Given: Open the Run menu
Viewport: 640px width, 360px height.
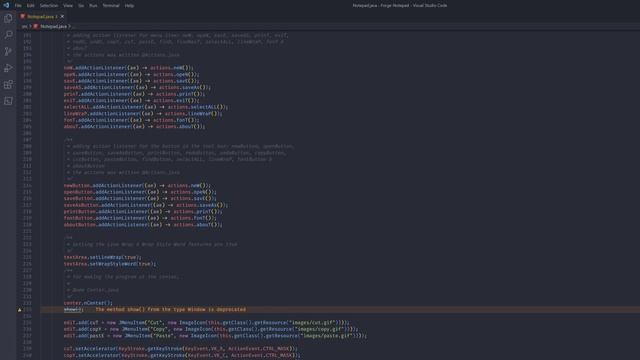Looking at the screenshot, I should 93,6.
